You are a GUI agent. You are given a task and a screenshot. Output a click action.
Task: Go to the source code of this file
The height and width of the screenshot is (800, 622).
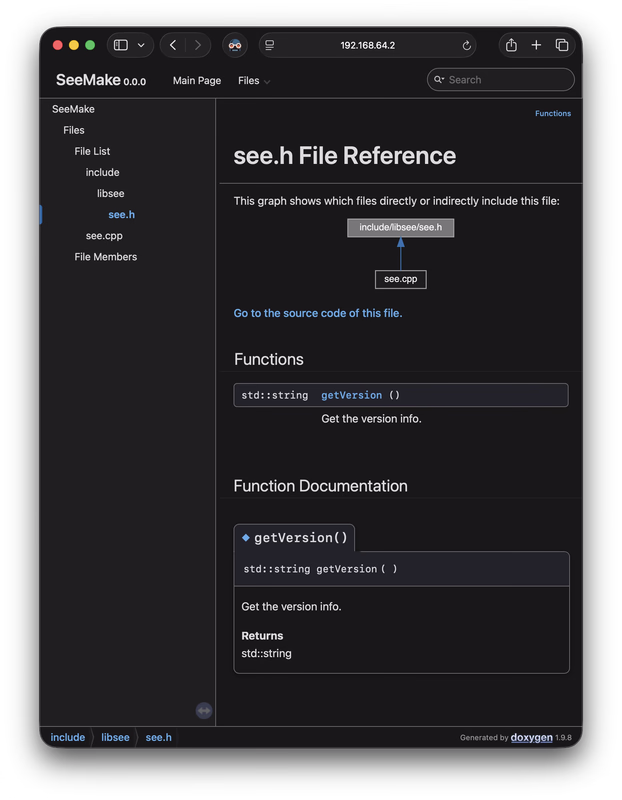[x=318, y=313]
